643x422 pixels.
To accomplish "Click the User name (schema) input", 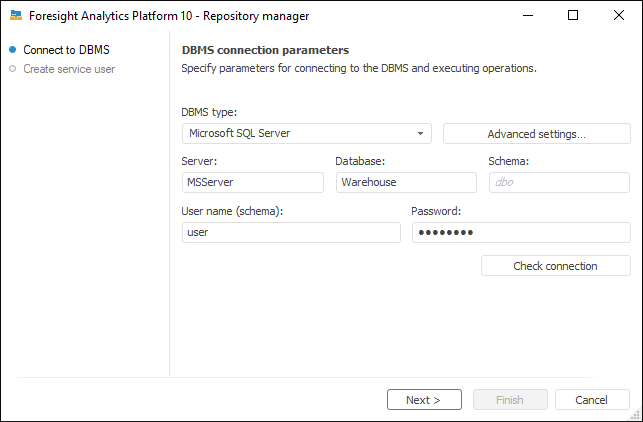I will [x=291, y=232].
